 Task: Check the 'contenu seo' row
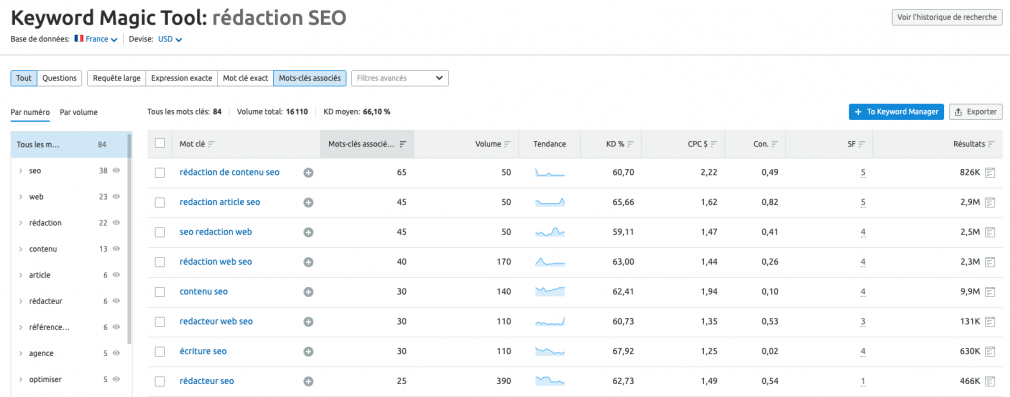(160, 292)
